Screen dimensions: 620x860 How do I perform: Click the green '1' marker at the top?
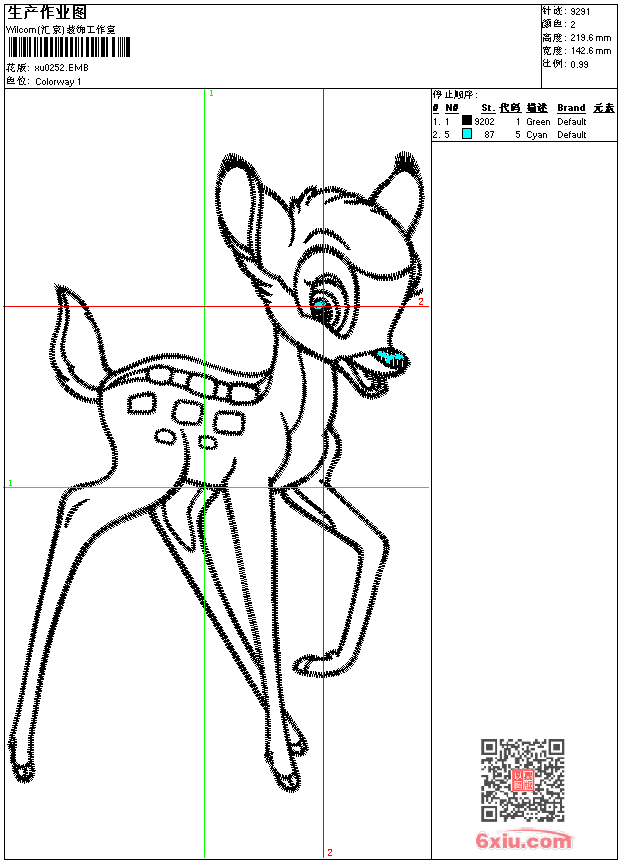(211, 94)
